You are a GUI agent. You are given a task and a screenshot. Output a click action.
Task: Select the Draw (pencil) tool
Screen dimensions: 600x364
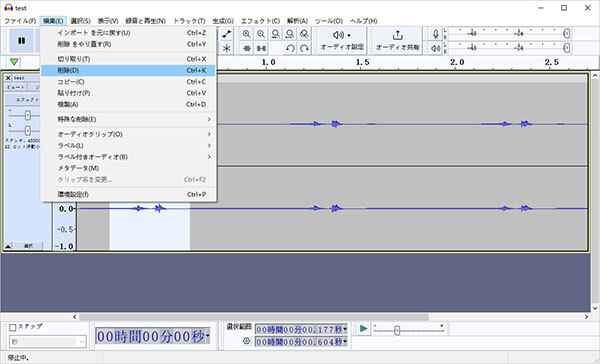click(227, 34)
